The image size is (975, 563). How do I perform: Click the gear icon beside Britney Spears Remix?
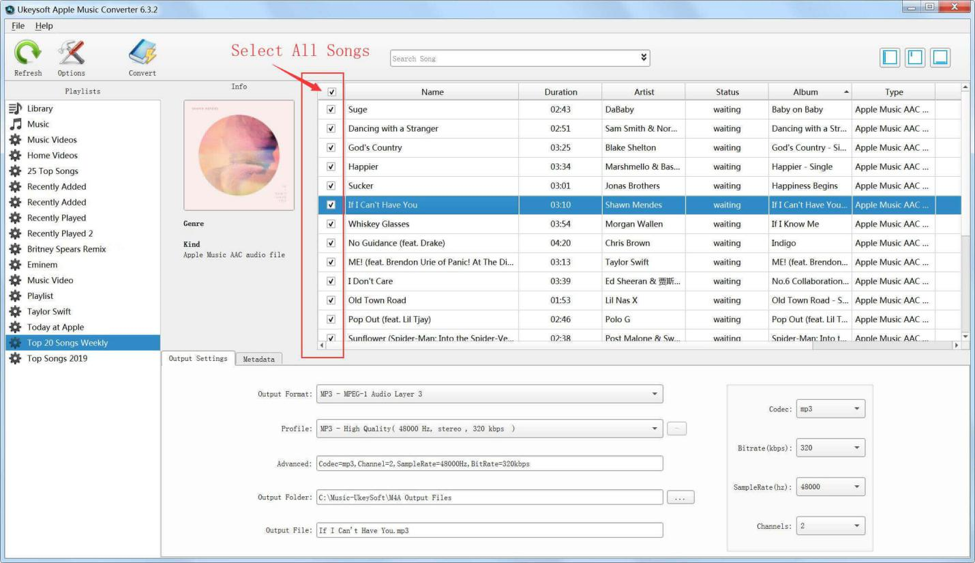(16, 249)
